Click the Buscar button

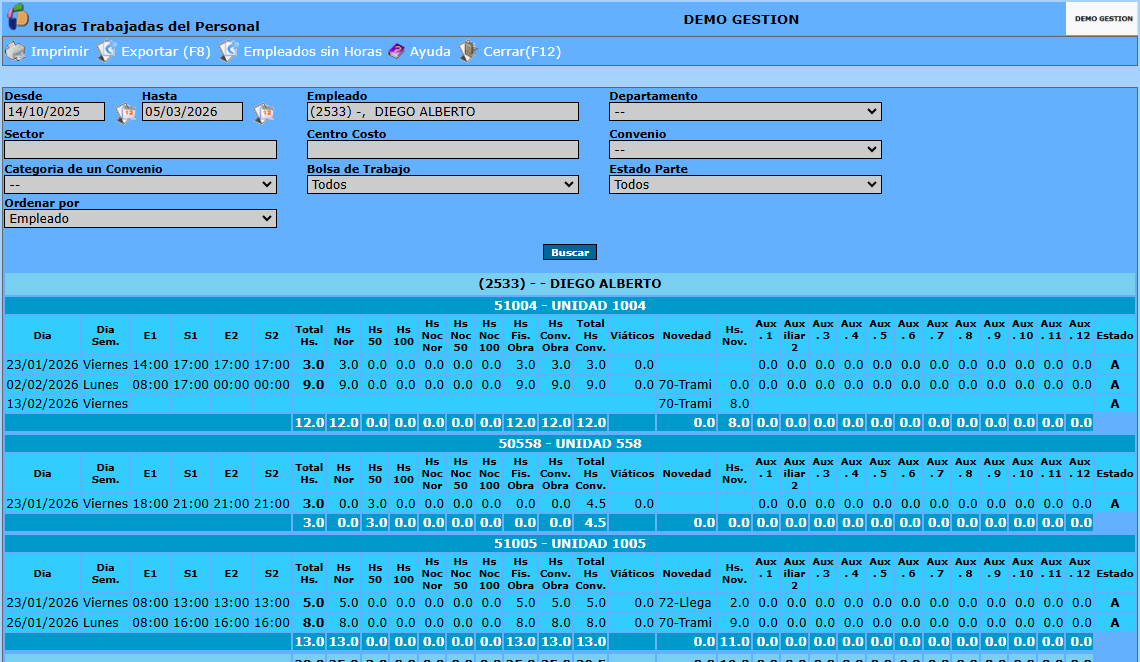tap(570, 252)
